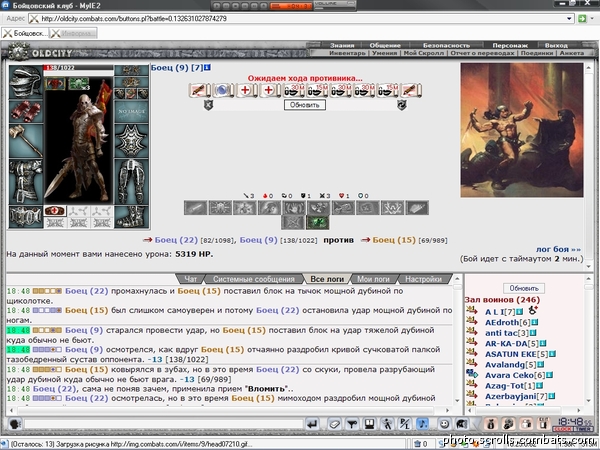Click player name Azerbayjani in list
The height and width of the screenshot is (450, 600).
tap(511, 396)
